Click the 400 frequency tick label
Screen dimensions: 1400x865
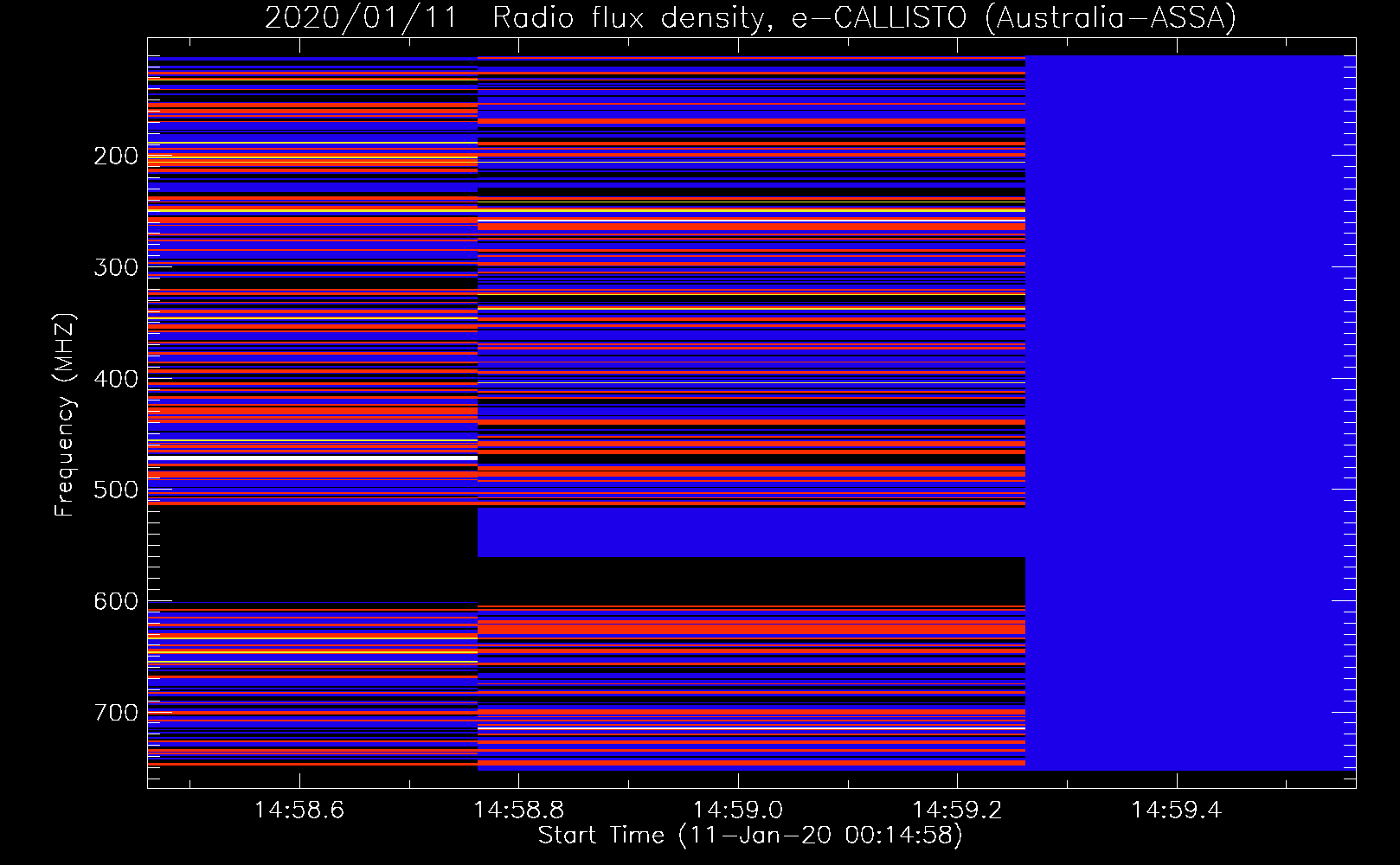tap(116, 379)
